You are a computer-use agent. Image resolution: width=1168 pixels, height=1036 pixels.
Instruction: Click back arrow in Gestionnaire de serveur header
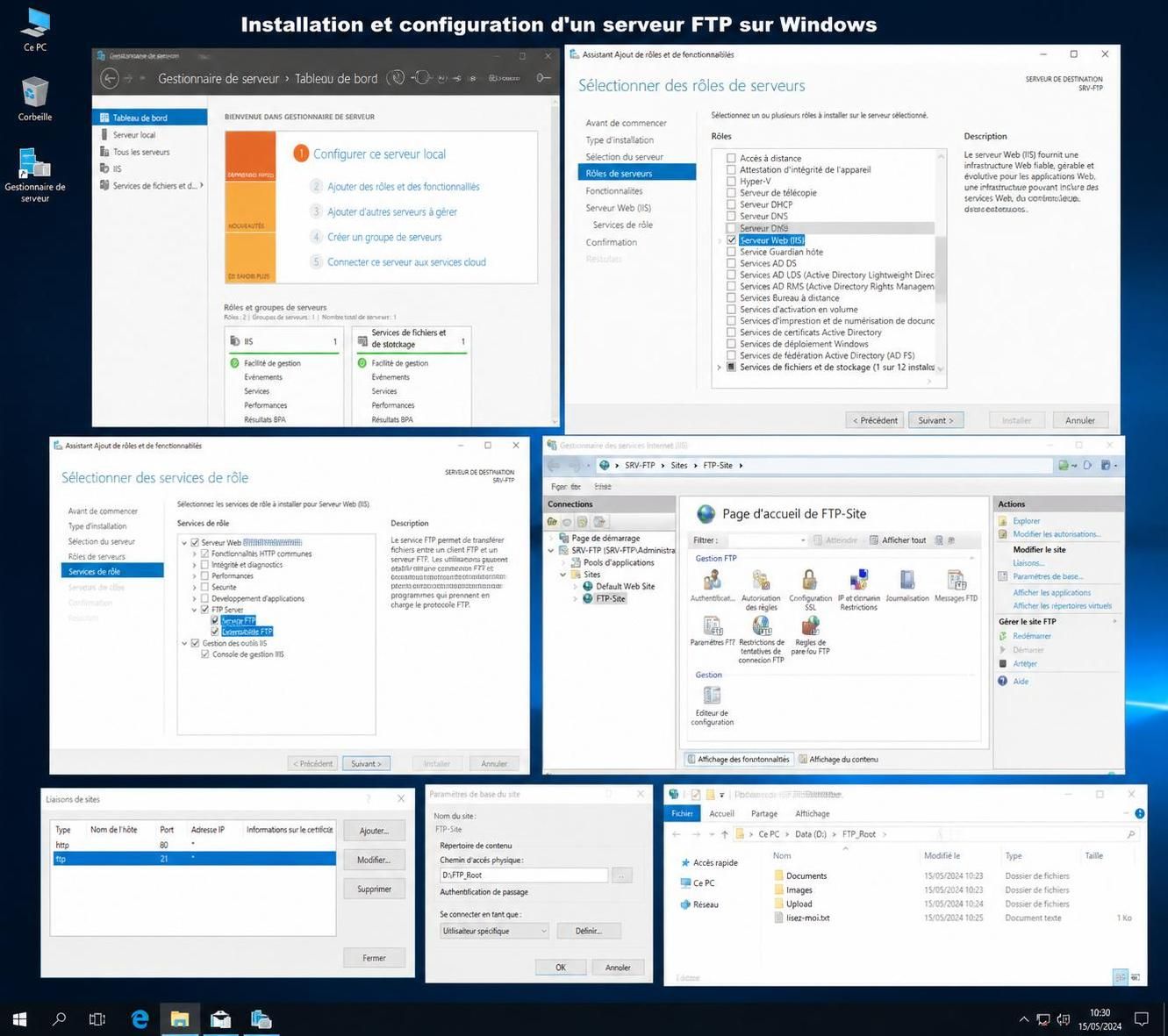tap(109, 78)
